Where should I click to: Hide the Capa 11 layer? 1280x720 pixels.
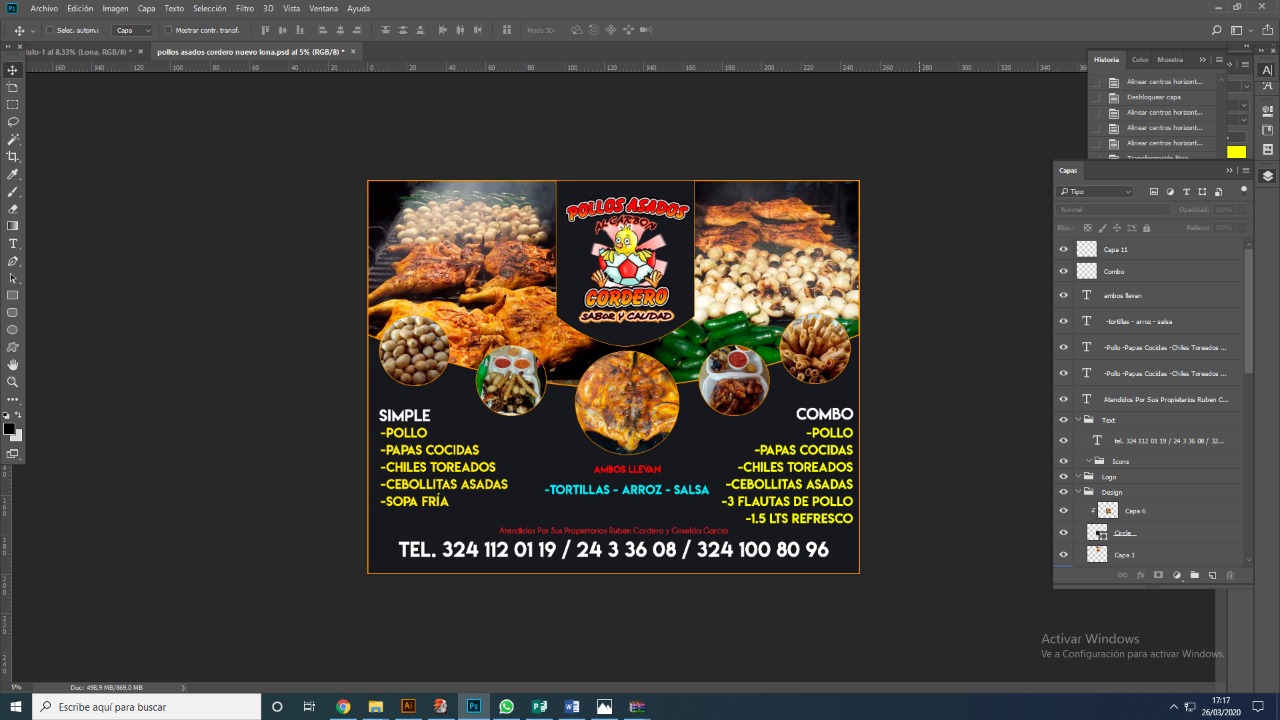(1063, 249)
